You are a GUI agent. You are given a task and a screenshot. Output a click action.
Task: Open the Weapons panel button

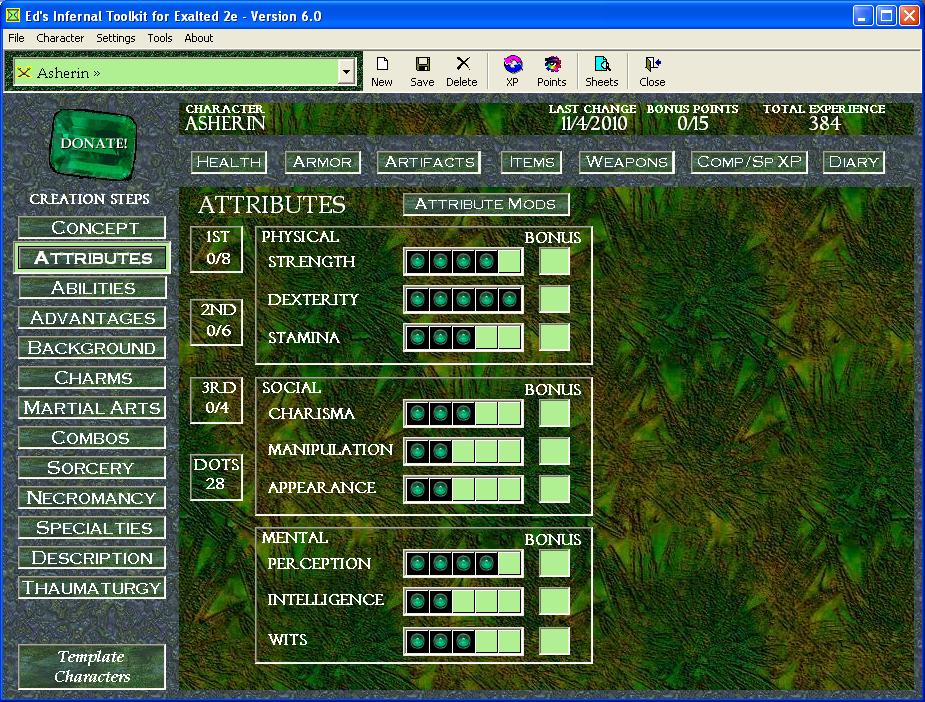click(627, 162)
